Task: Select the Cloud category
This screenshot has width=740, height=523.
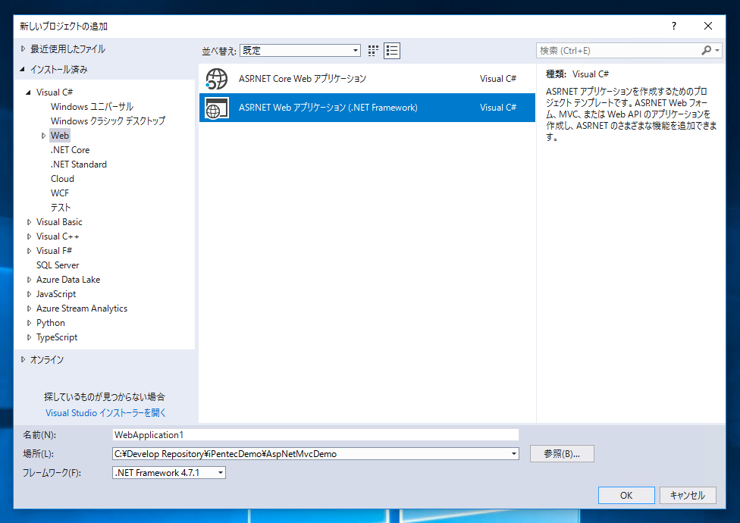Action: pos(62,179)
